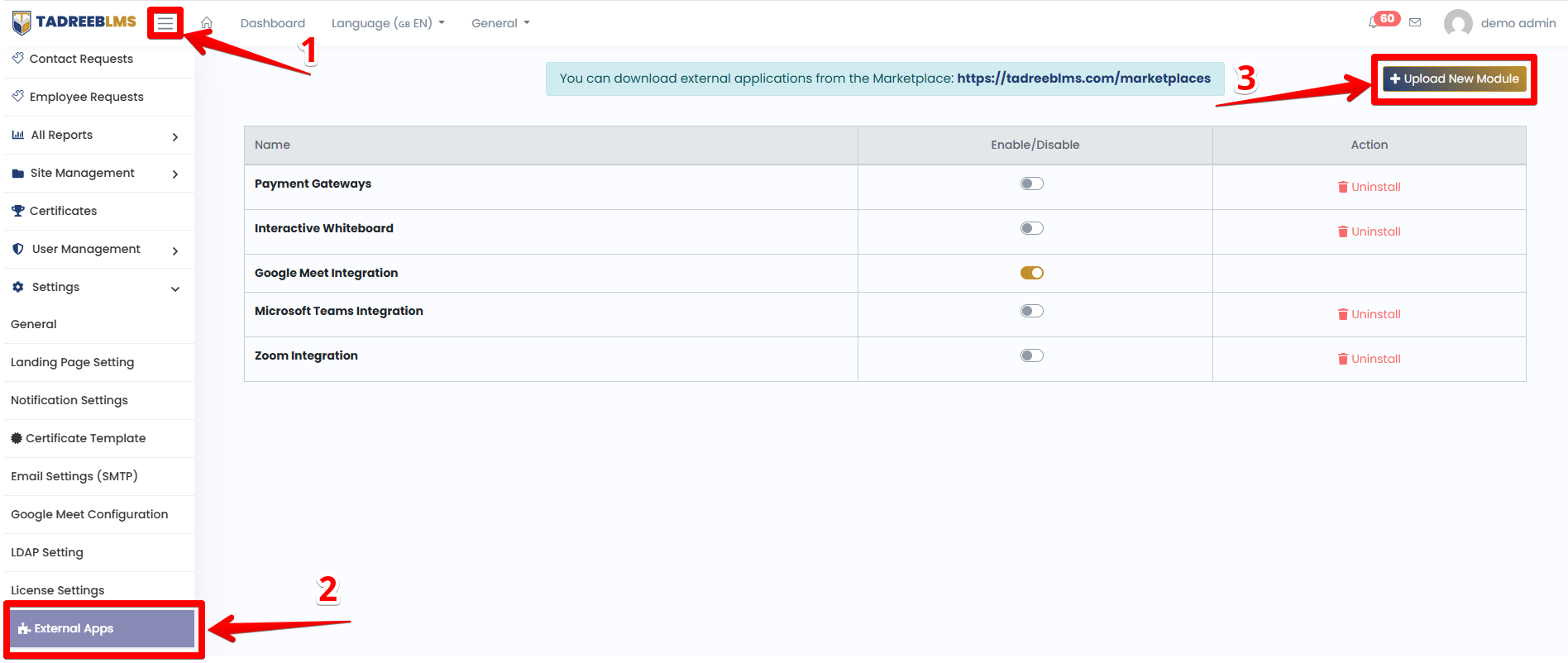Open notifications bell with 60 badge
This screenshot has width=1568, height=663.
pos(1374,22)
